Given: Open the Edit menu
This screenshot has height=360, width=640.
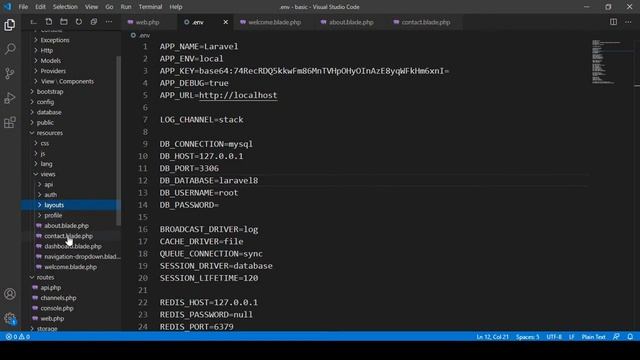Looking at the screenshot, I should [40, 7].
